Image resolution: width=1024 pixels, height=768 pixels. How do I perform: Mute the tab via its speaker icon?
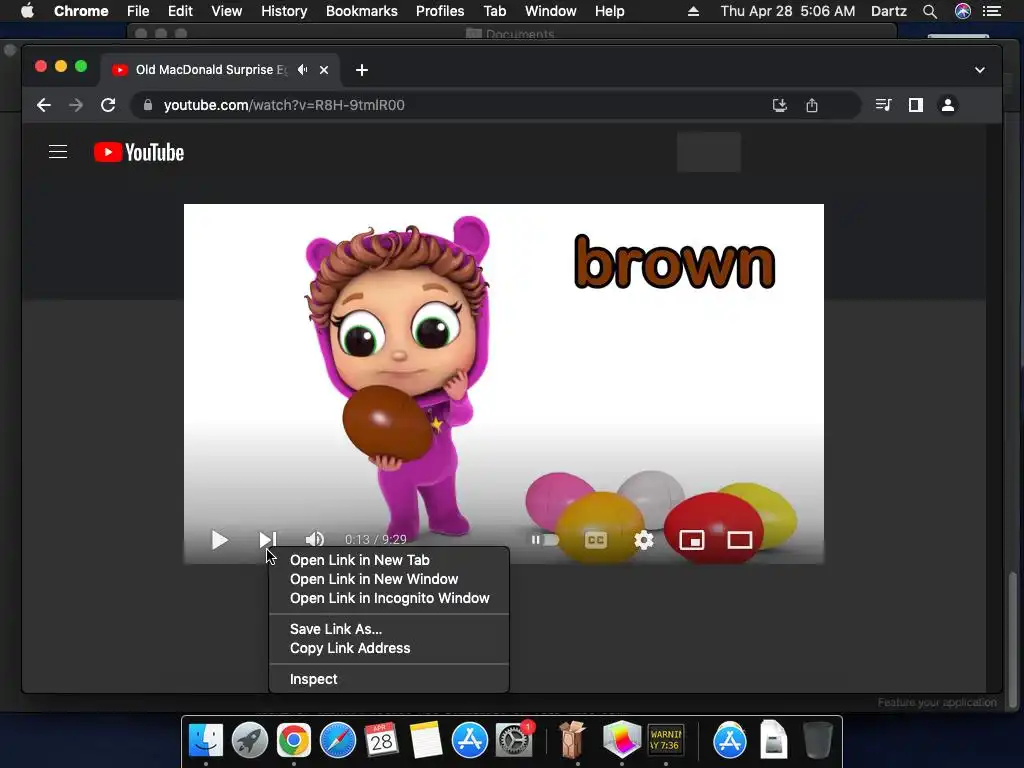coord(302,69)
